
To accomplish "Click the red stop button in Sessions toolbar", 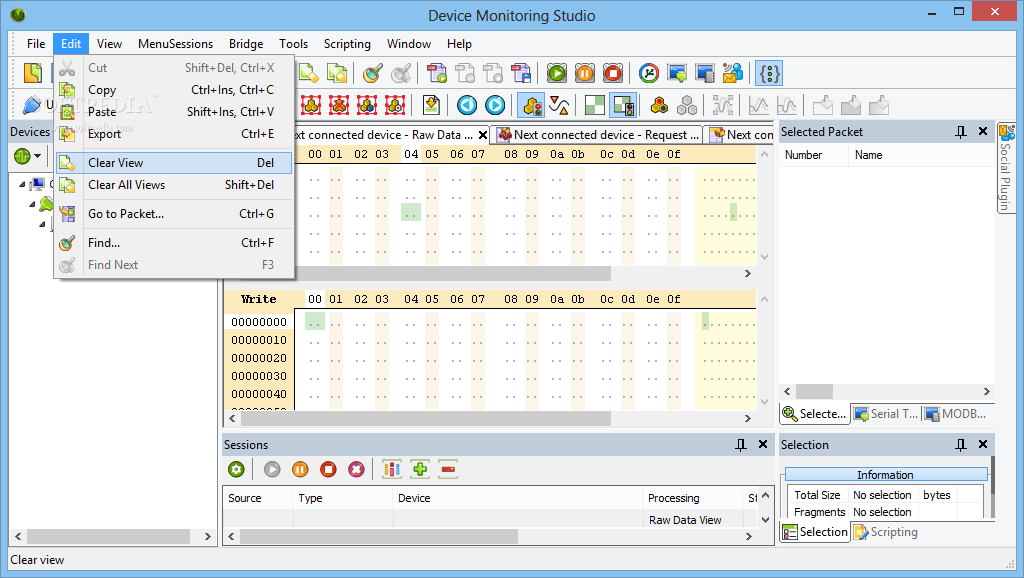I will point(328,469).
